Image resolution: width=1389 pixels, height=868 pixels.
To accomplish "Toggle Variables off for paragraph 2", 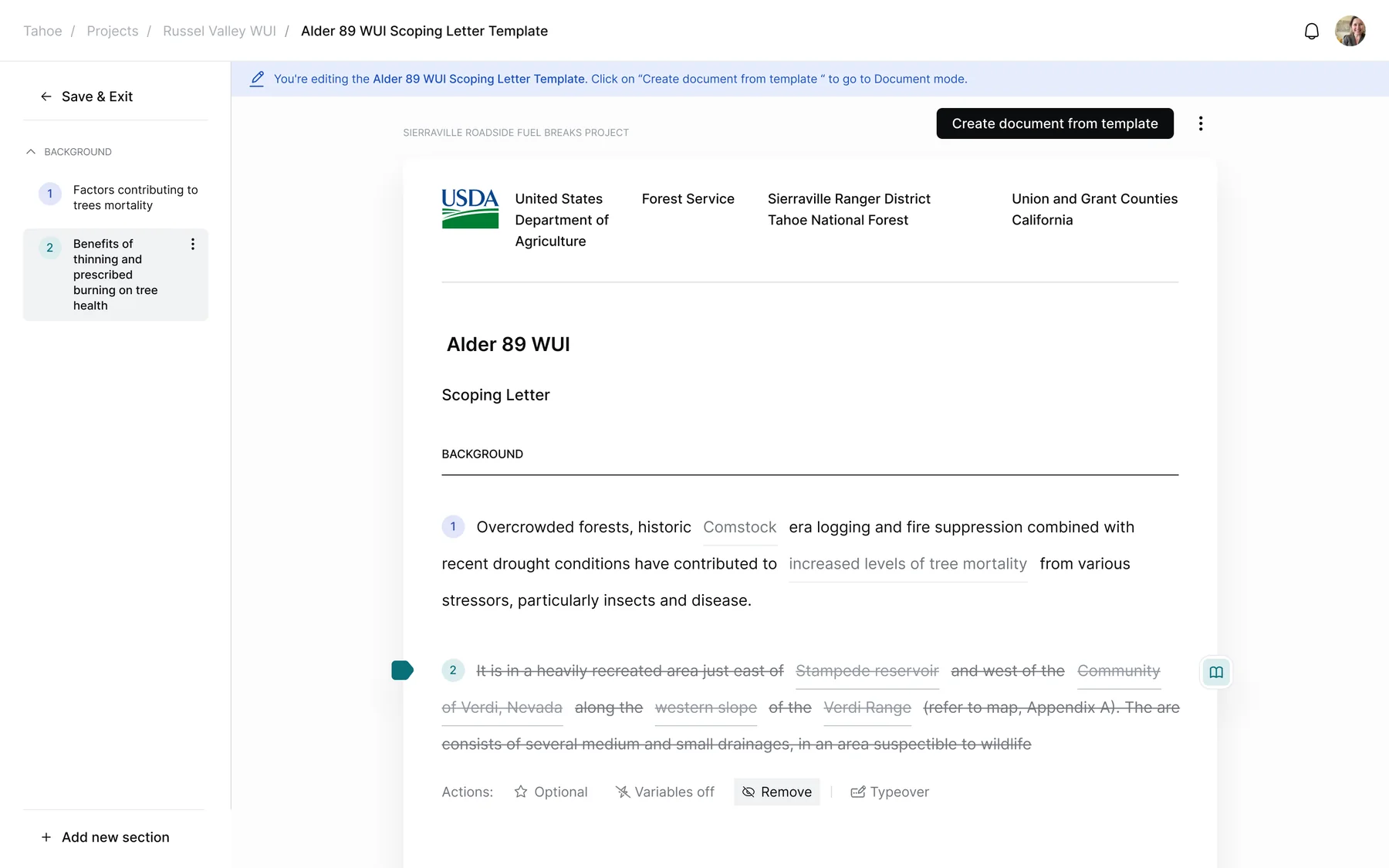I will click(x=665, y=792).
